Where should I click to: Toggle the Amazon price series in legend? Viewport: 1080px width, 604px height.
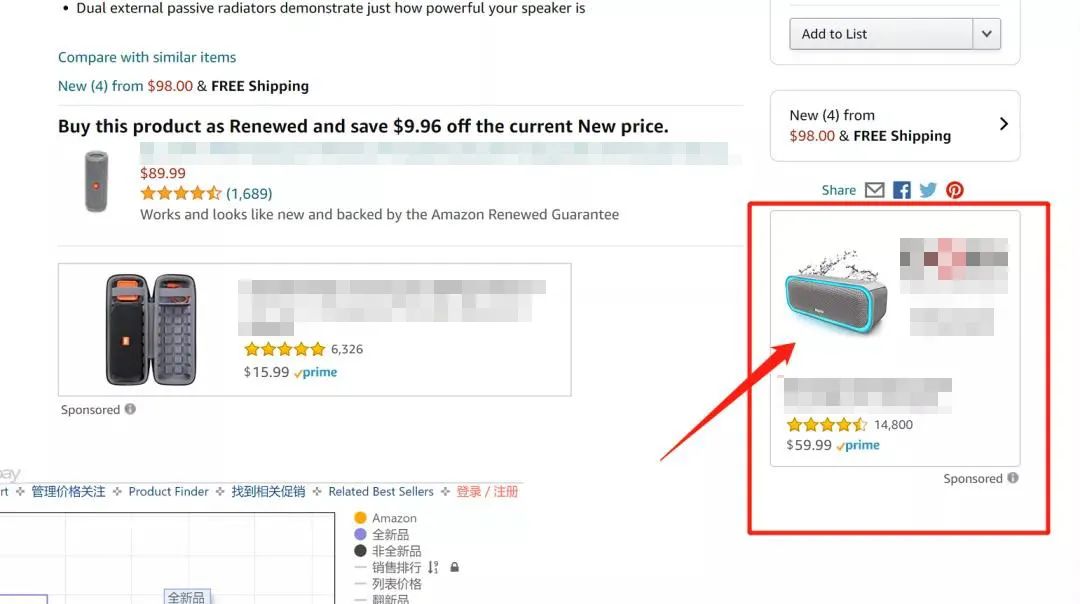tap(361, 518)
